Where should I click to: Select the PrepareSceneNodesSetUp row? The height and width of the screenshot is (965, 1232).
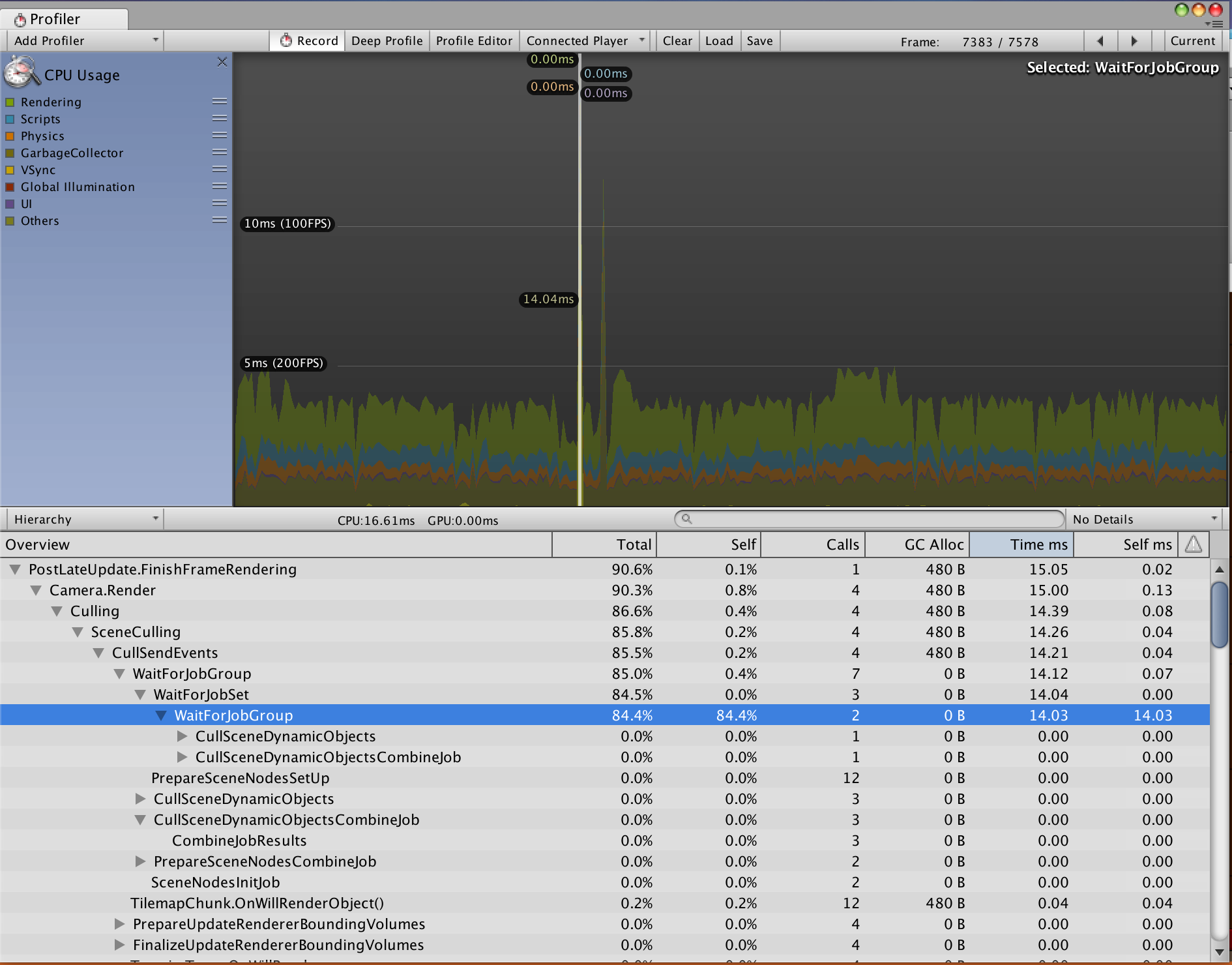[x=605, y=778]
